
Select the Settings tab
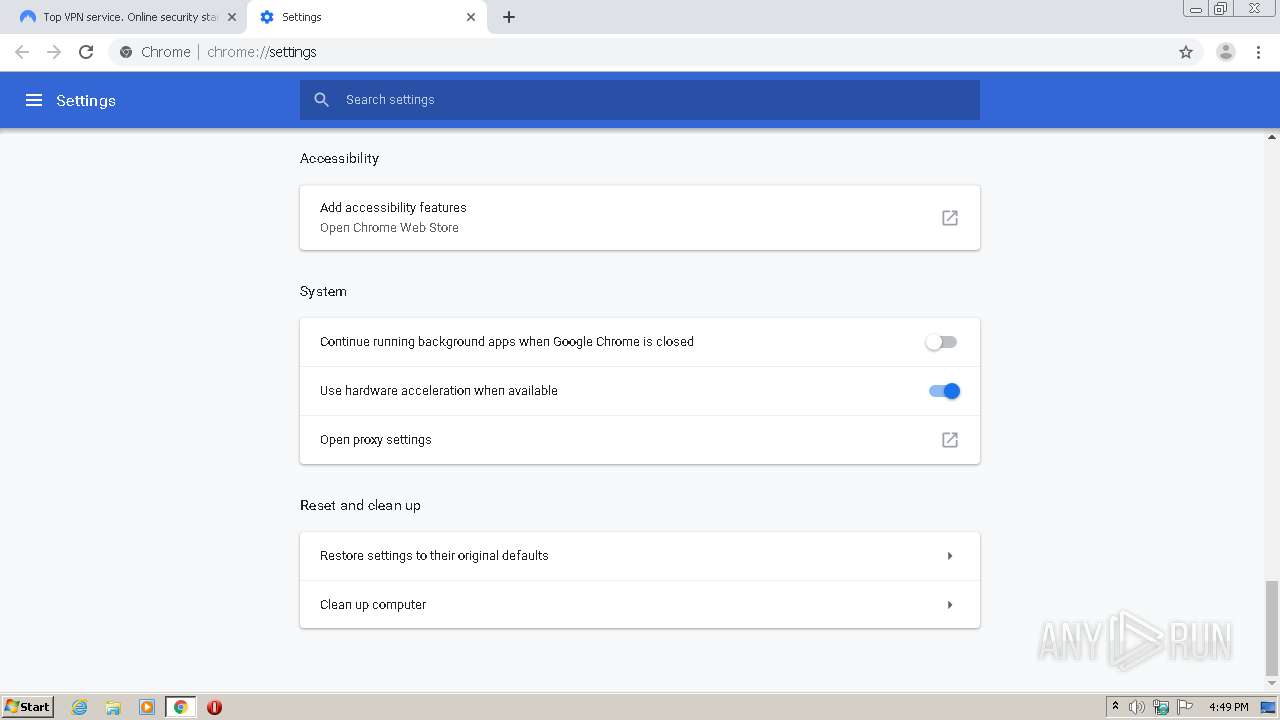[x=366, y=17]
